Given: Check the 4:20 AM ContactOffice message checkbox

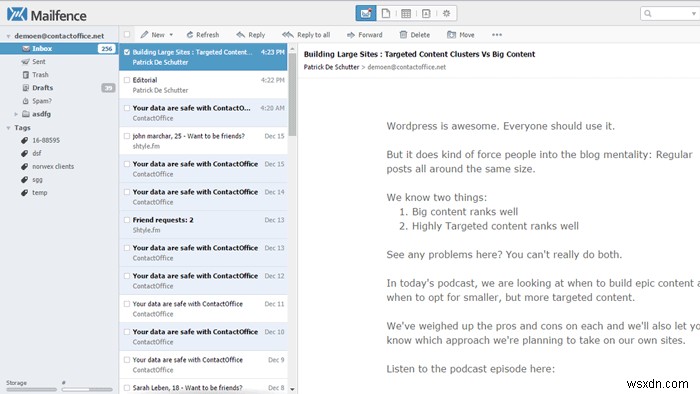Looking at the screenshot, I should click(127, 108).
